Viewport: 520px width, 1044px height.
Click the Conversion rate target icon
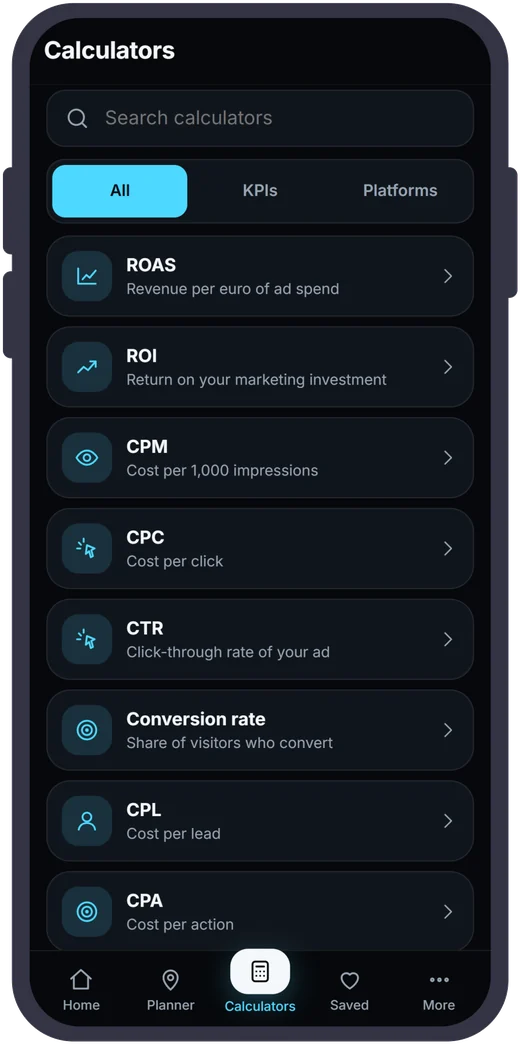coord(87,730)
